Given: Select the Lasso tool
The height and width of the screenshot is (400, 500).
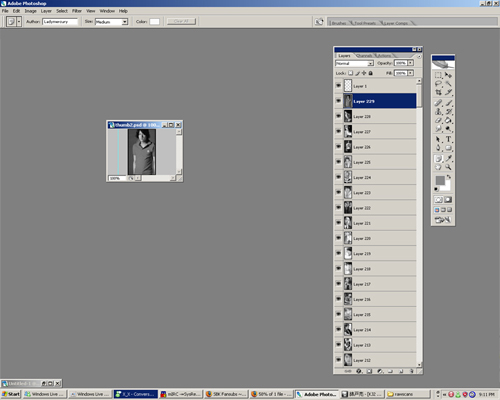Looking at the screenshot, I should point(438,84).
